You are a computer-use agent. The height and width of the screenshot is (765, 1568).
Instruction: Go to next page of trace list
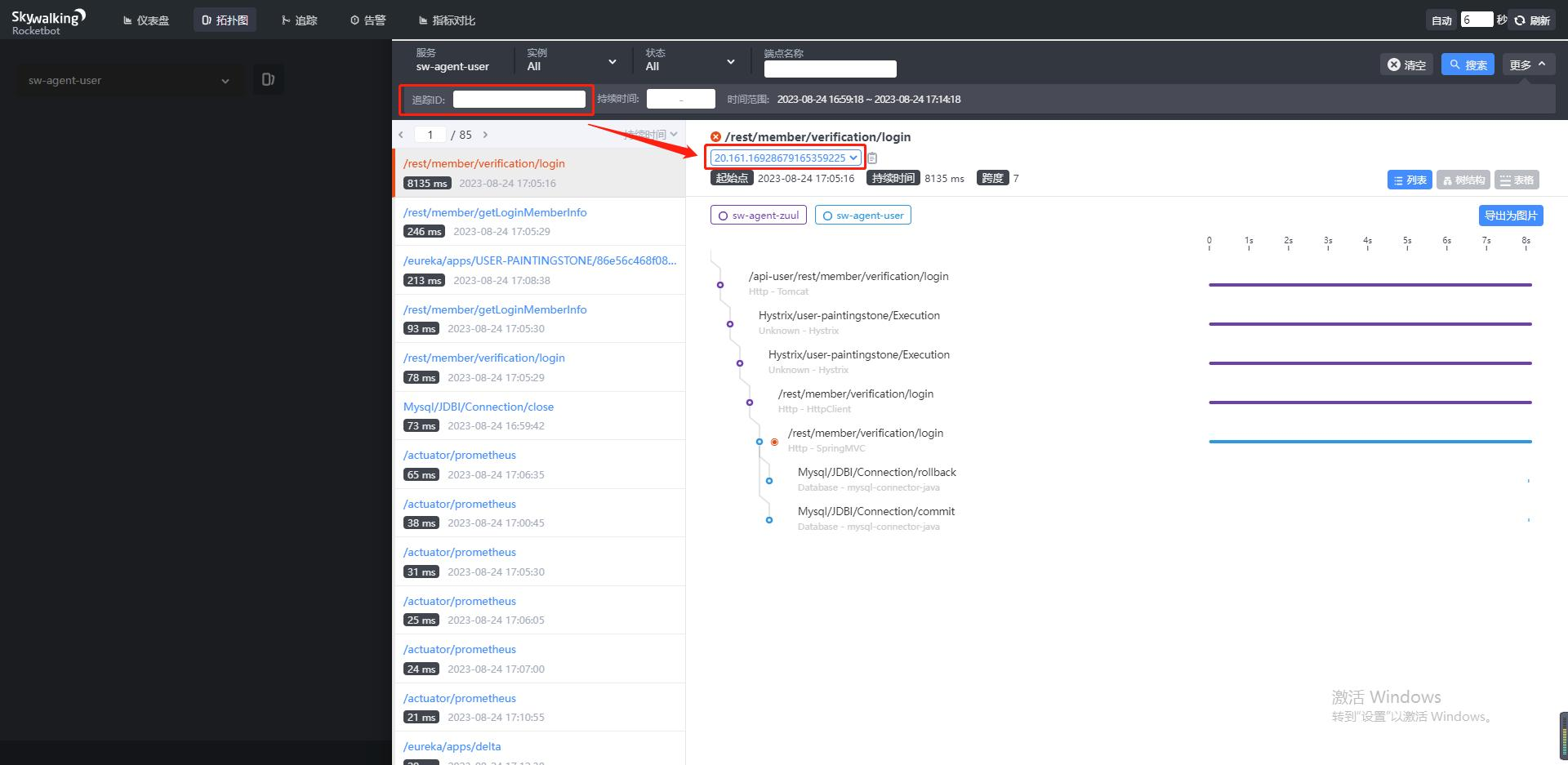485,135
